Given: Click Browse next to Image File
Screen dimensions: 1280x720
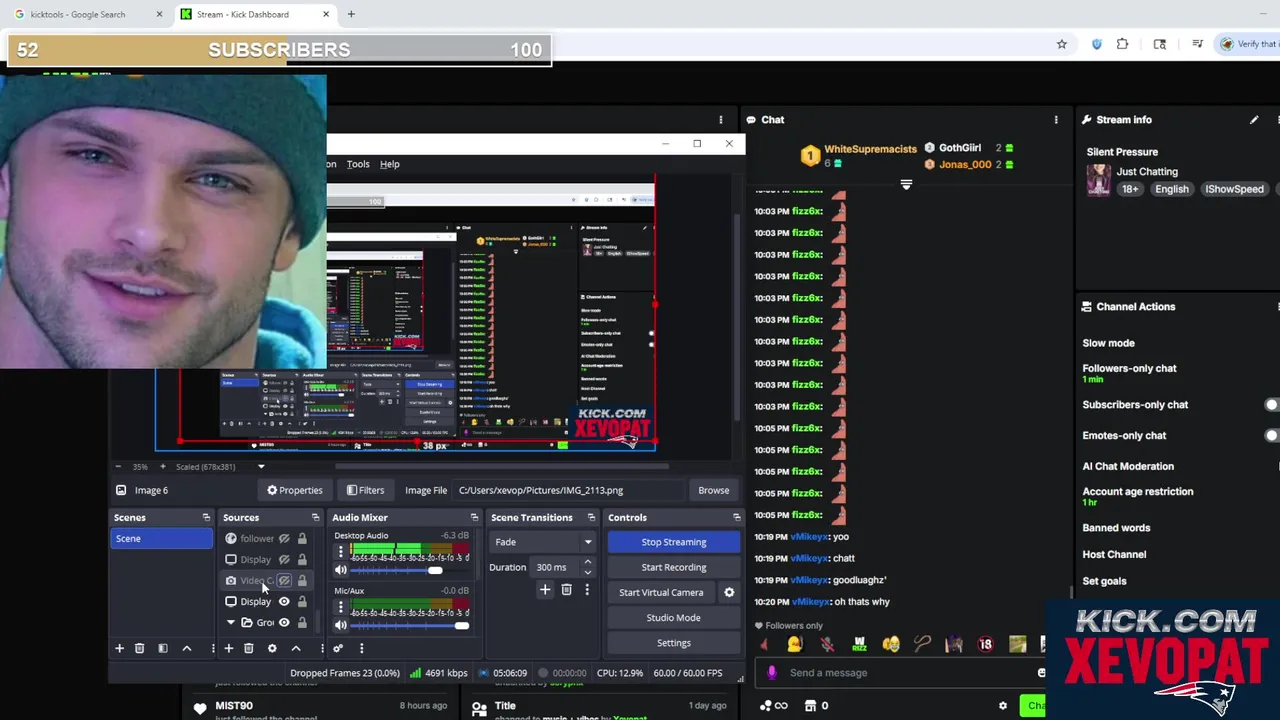Looking at the screenshot, I should (713, 490).
